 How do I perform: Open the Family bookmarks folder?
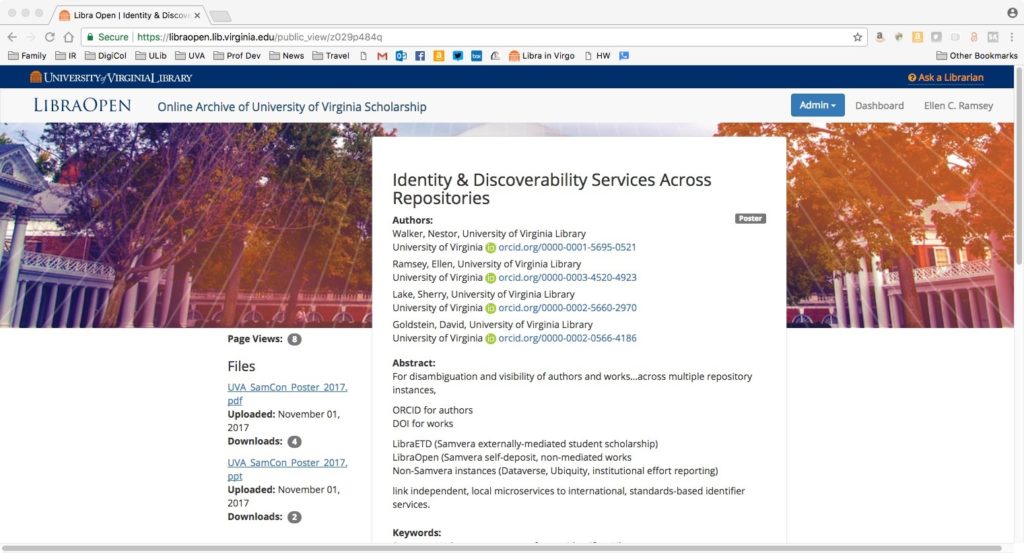pyautogui.click(x=27, y=56)
